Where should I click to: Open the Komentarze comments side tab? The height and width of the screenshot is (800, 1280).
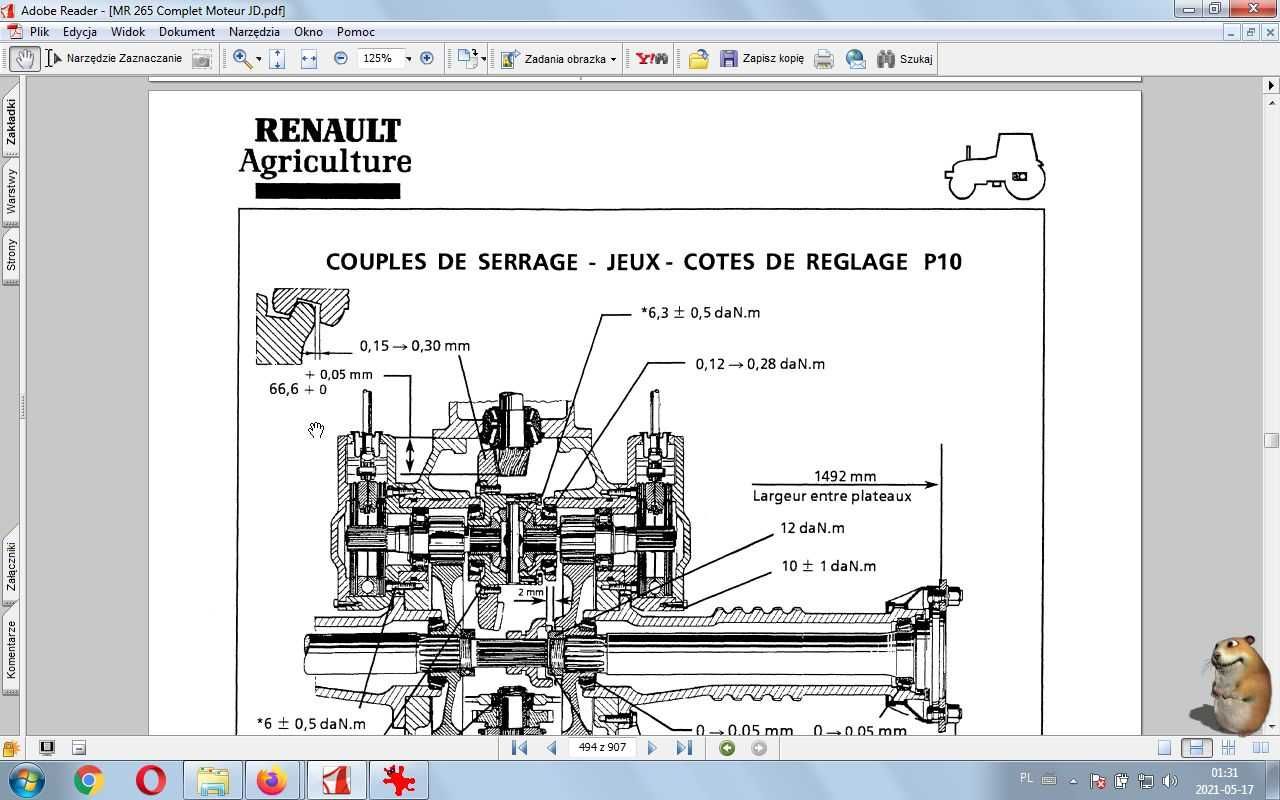click(11, 650)
